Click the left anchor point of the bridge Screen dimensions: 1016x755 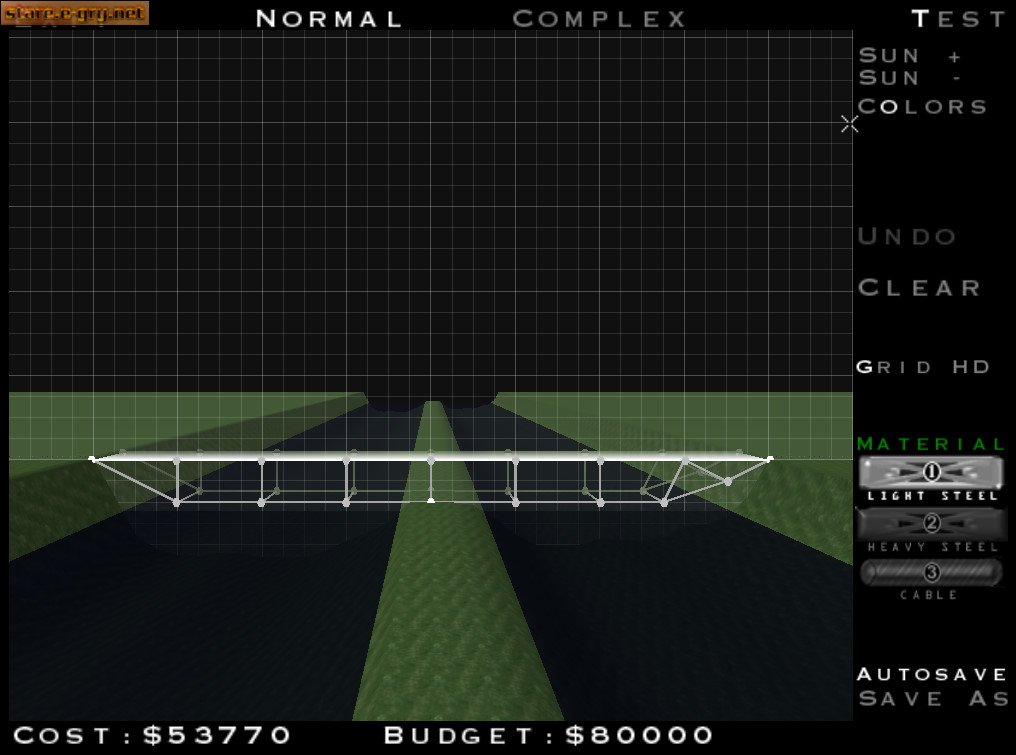click(x=92, y=459)
